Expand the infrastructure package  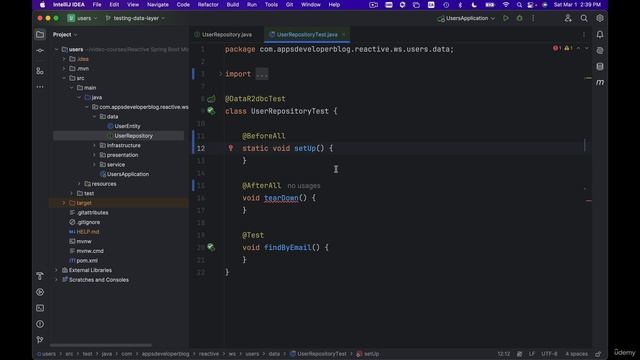point(94,145)
